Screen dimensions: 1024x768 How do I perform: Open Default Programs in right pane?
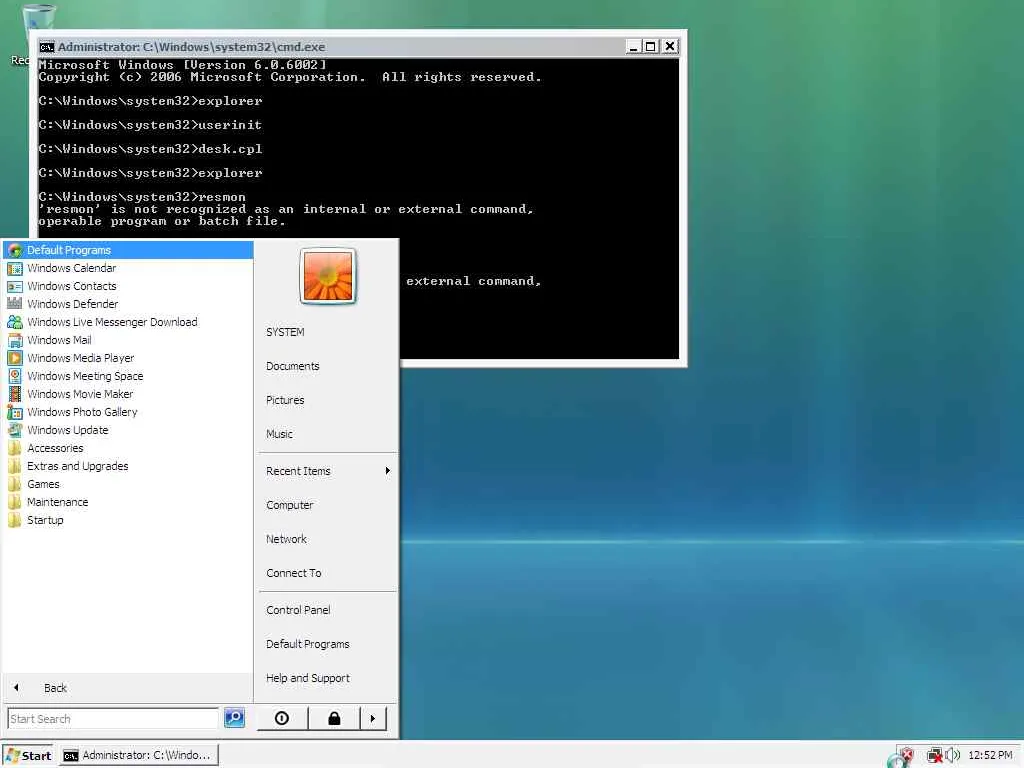click(x=308, y=644)
